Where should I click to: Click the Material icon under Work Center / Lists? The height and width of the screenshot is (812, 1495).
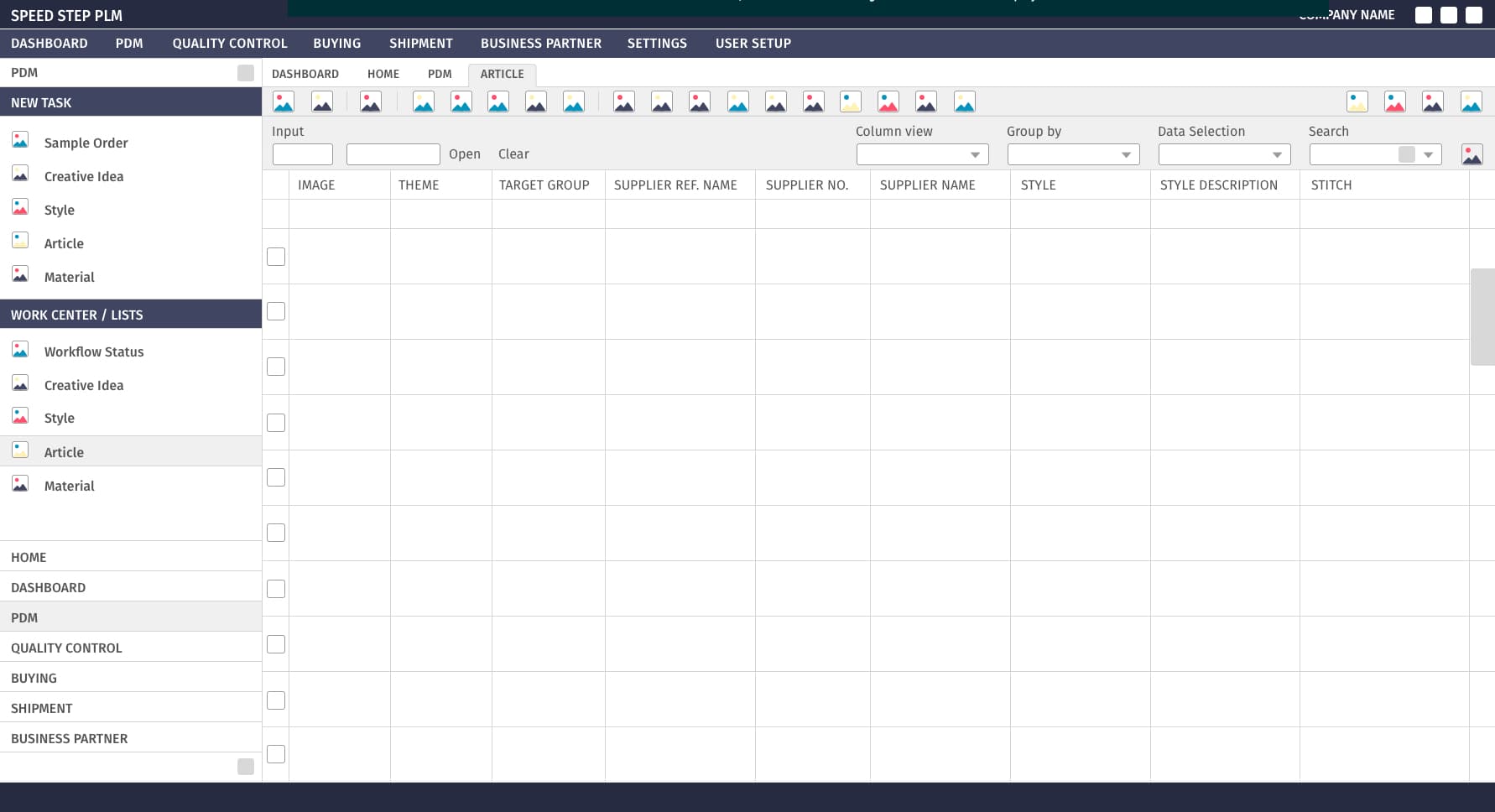tap(20, 483)
